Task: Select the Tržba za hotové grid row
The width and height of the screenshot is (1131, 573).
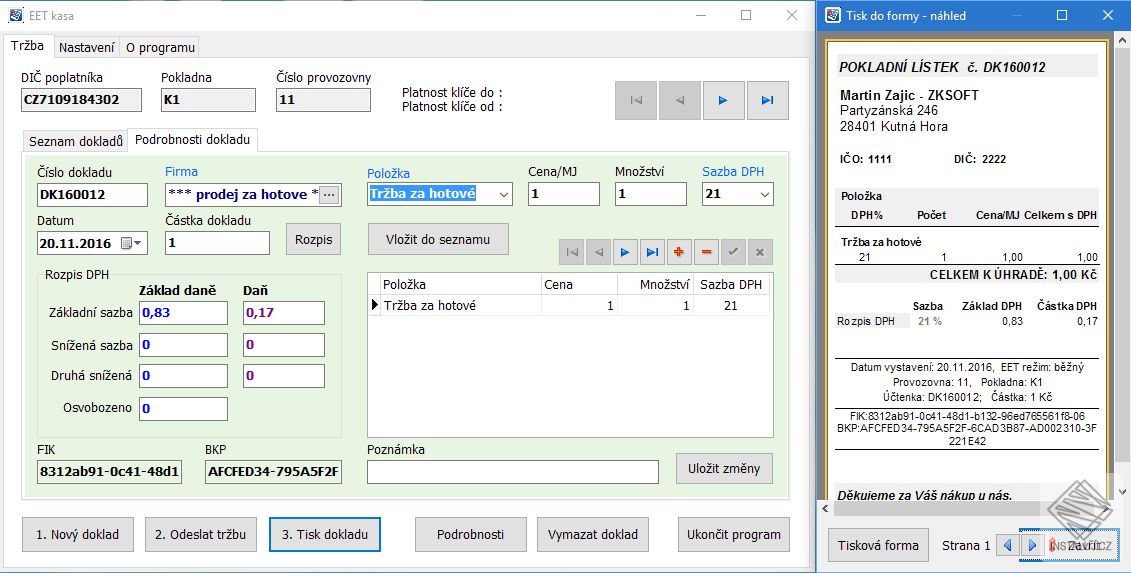Action: pyautogui.click(x=569, y=305)
